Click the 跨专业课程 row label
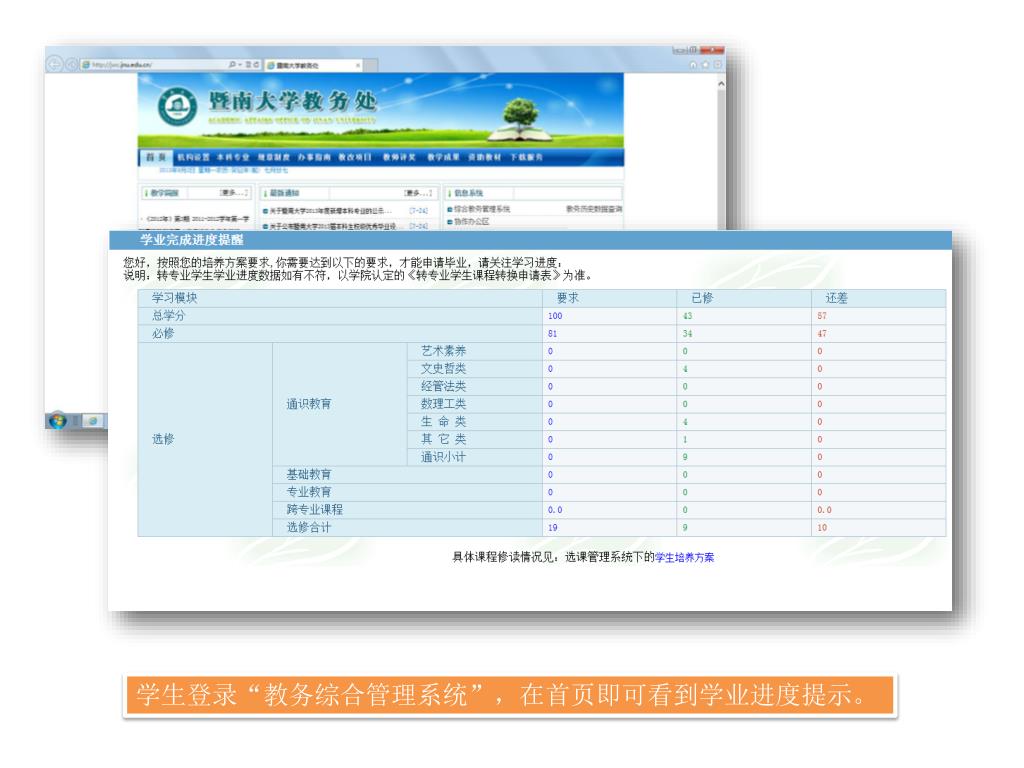 [x=314, y=509]
